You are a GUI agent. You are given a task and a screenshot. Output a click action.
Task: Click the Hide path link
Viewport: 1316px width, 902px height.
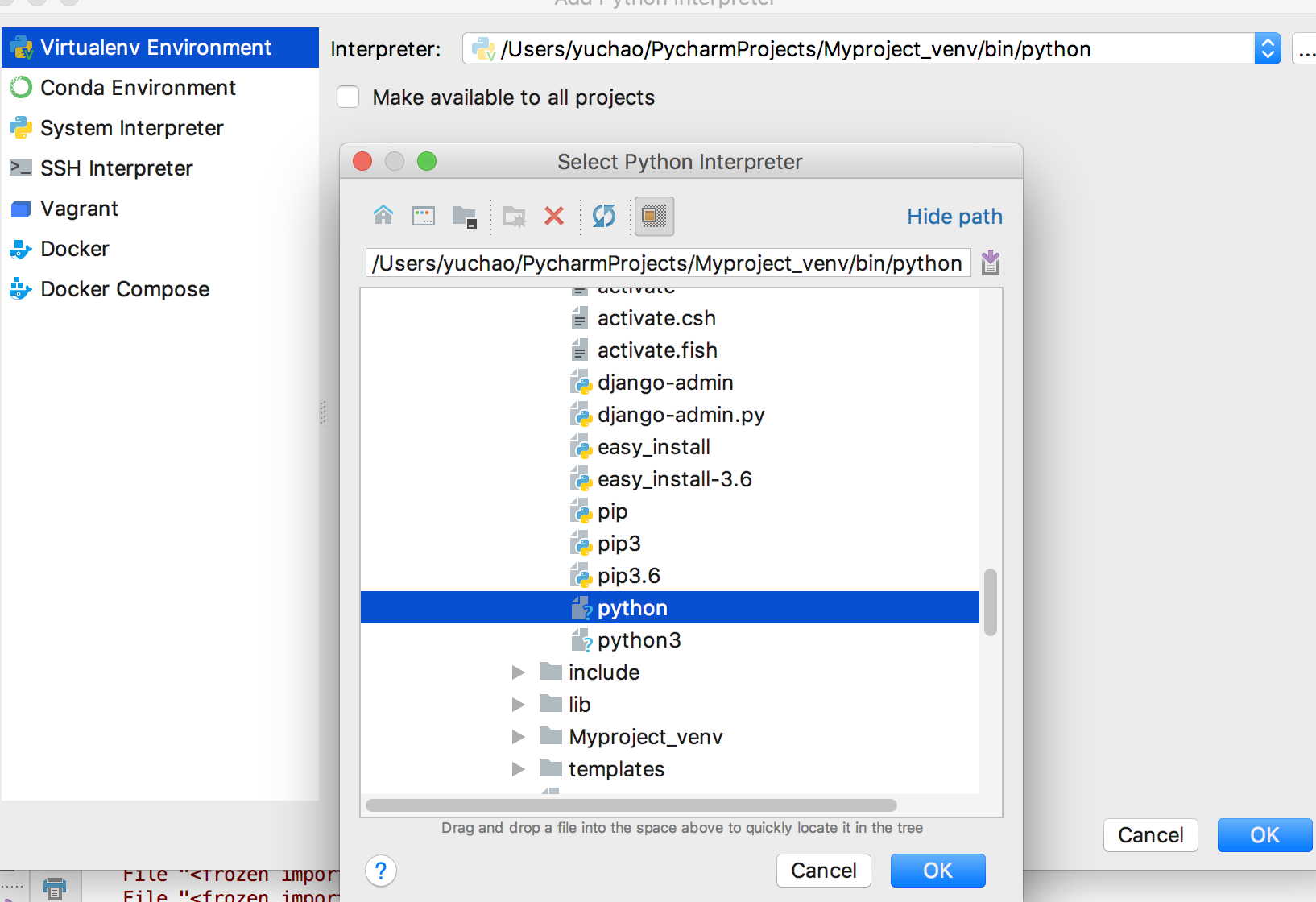954,217
